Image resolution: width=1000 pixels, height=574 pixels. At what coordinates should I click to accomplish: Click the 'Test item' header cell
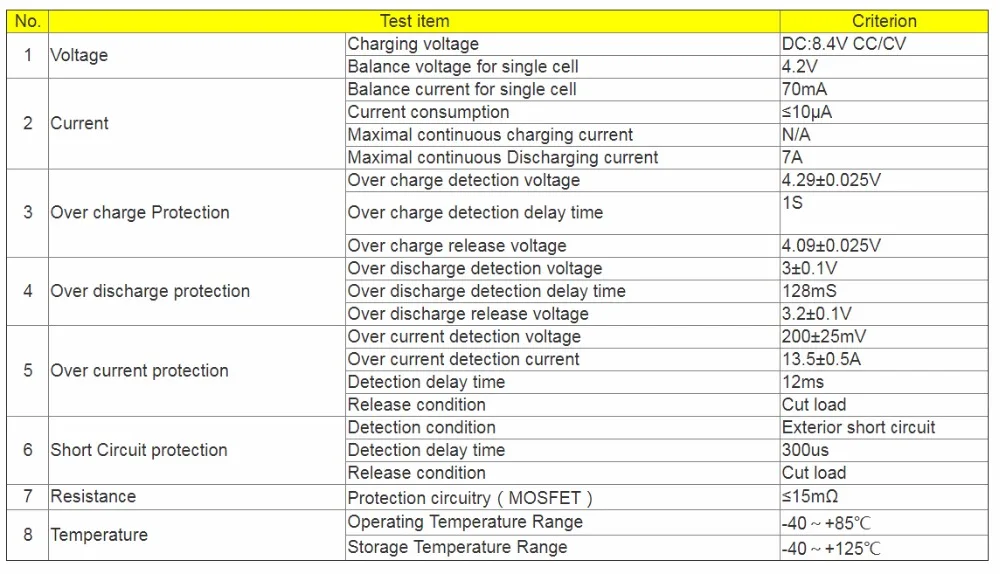[414, 21]
